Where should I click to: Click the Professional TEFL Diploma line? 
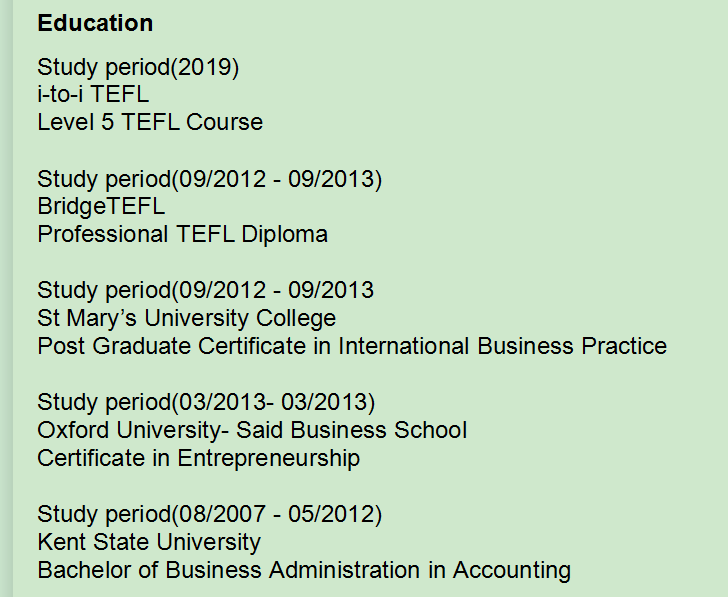point(182,235)
